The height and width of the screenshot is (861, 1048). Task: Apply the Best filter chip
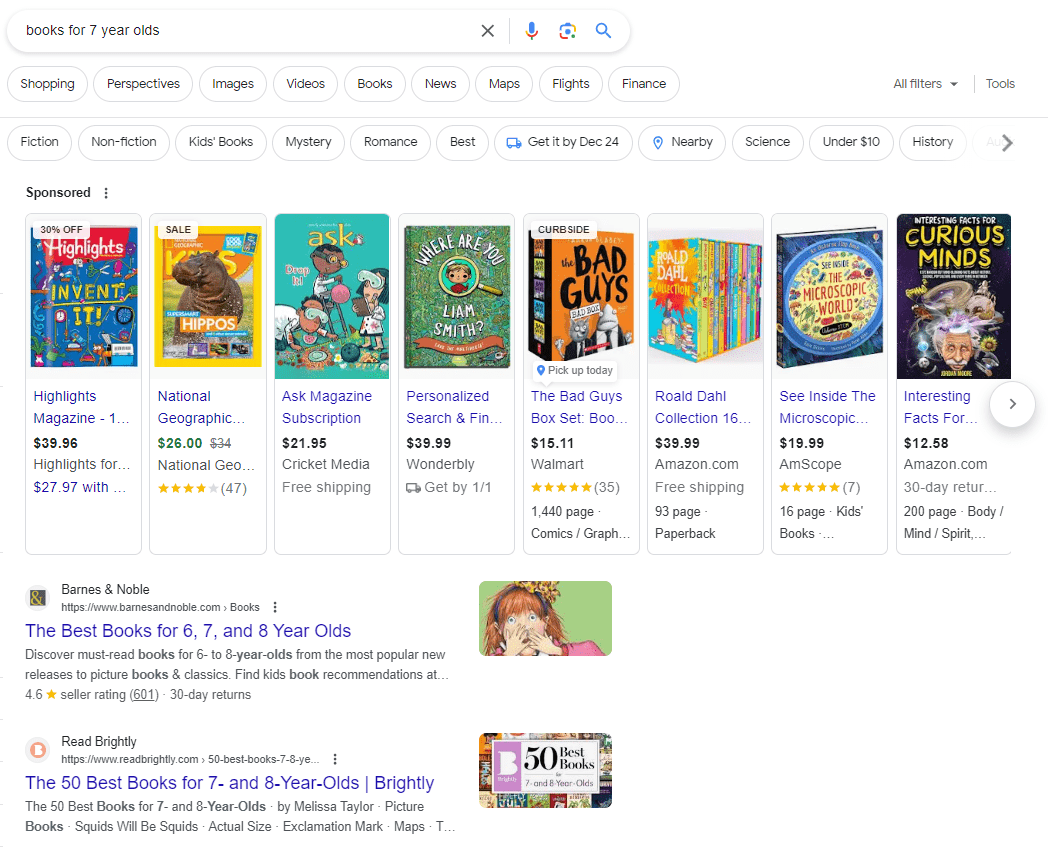pyautogui.click(x=463, y=142)
